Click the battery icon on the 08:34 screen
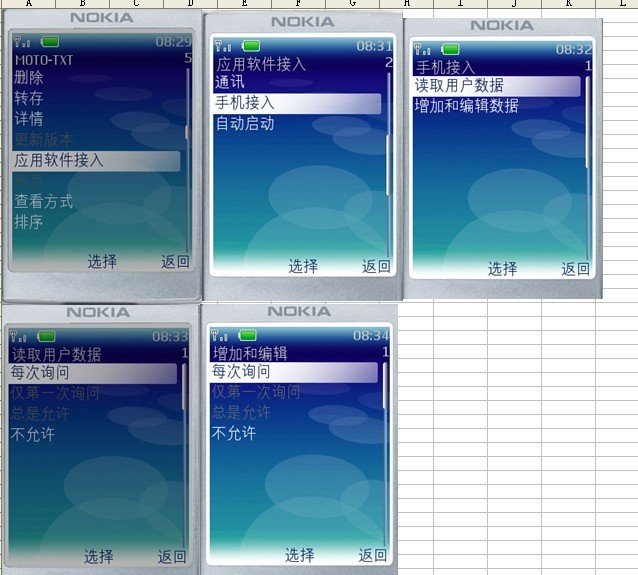 tap(247, 335)
